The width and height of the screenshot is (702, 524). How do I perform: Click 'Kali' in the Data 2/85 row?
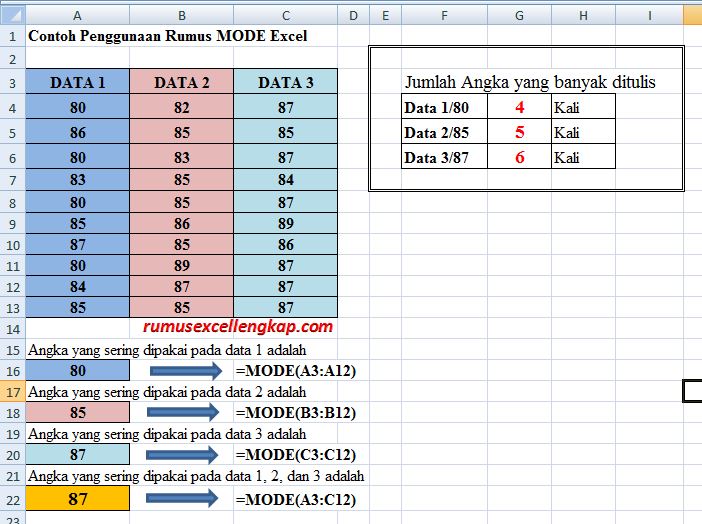point(566,133)
